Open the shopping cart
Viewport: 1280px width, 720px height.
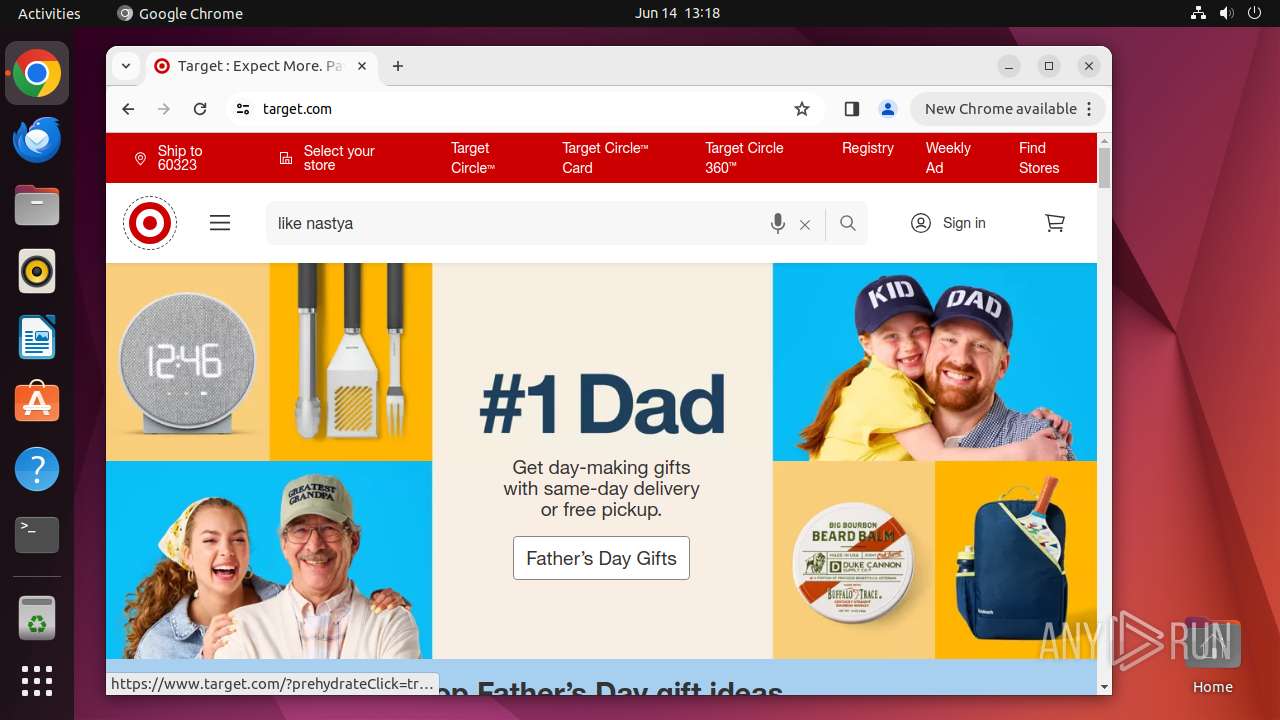coord(1055,223)
